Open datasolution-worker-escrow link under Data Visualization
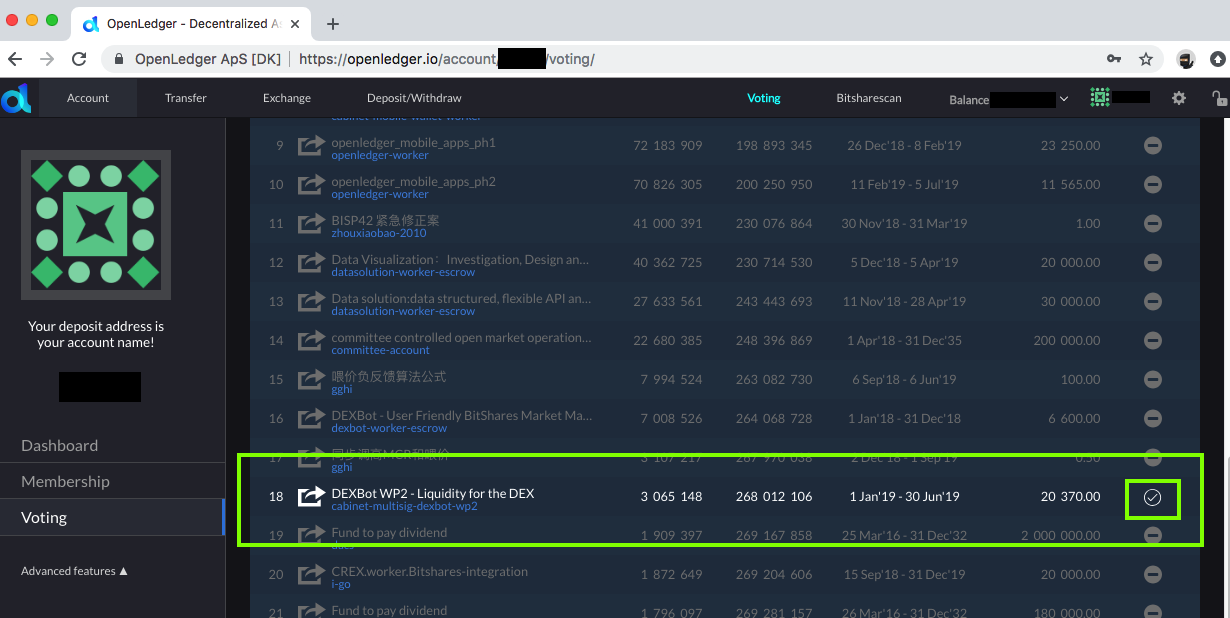Image resolution: width=1230 pixels, height=618 pixels. [x=403, y=272]
